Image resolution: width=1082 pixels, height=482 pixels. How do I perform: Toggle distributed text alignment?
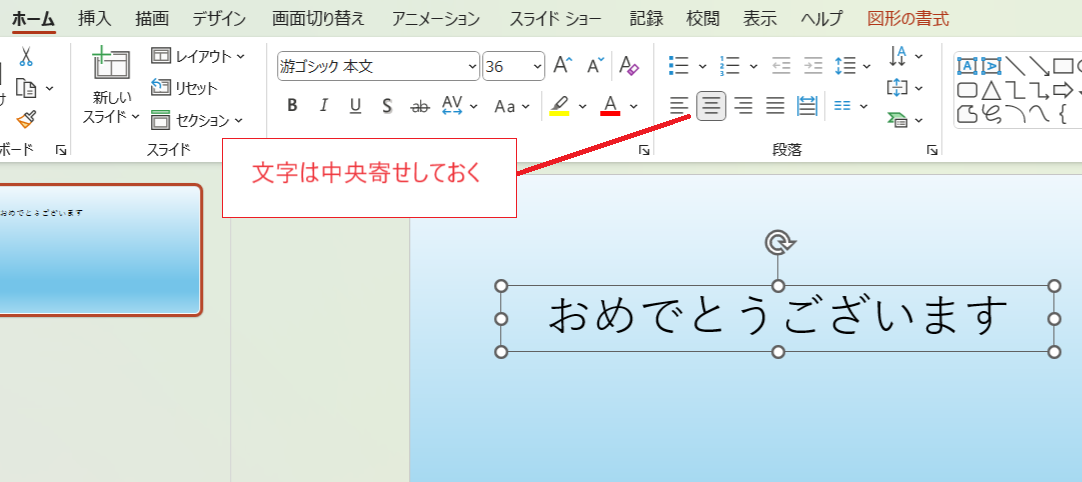coord(807,106)
